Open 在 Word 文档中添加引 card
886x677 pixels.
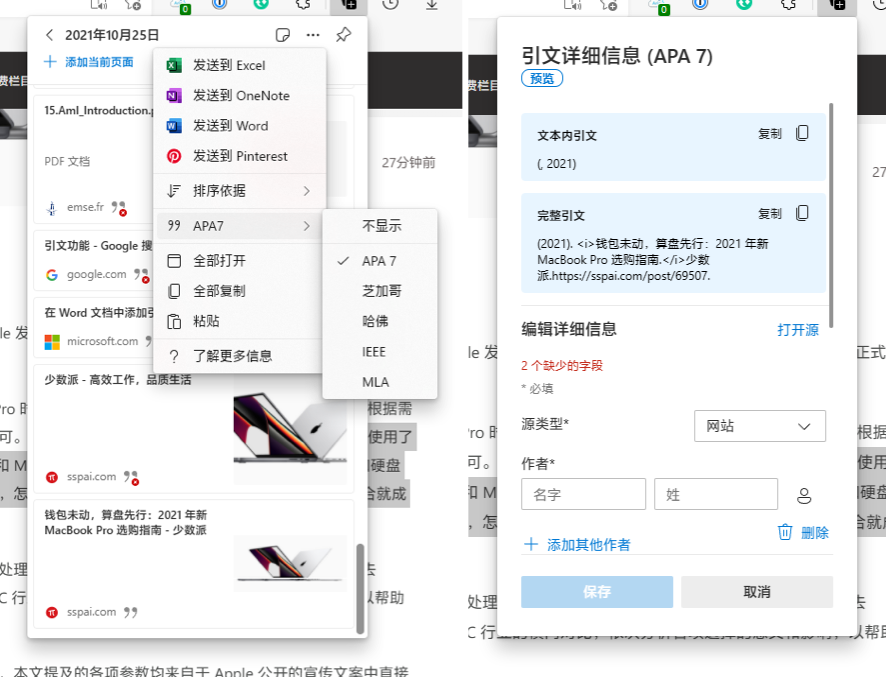[x=93, y=327]
